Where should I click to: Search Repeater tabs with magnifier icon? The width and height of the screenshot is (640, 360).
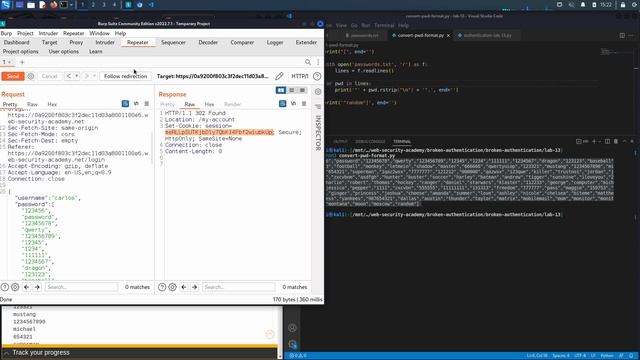pyautogui.click(x=308, y=62)
